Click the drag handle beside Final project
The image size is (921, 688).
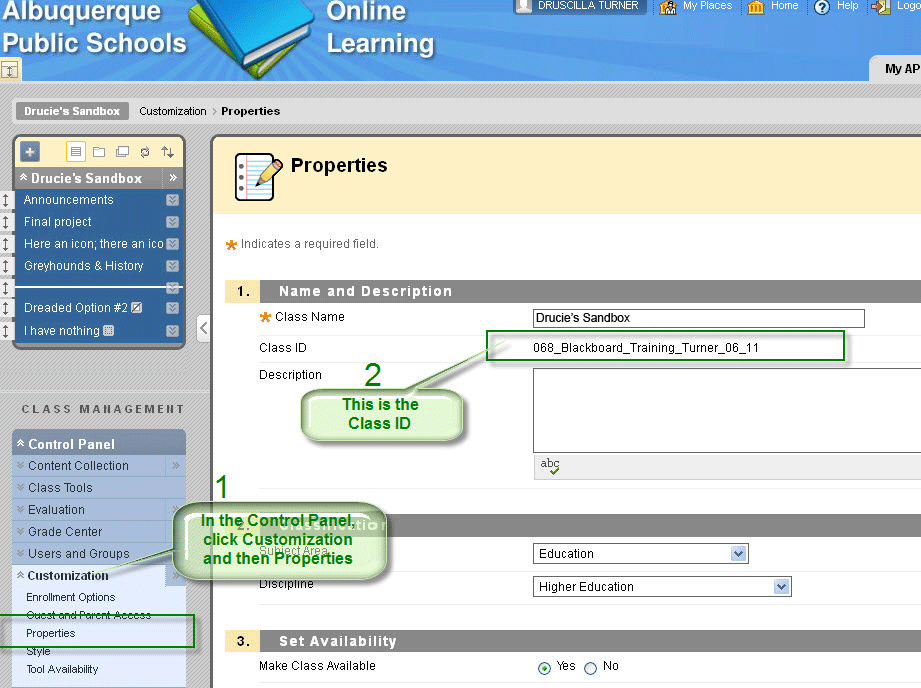(x=5, y=222)
